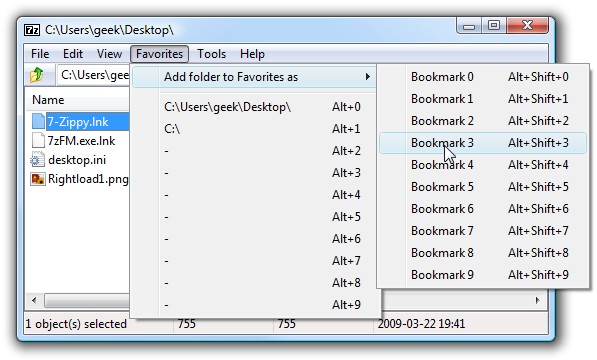597x360 pixels.
Task: Select the 7-Zippy.lnk file name
Action: 78,122
